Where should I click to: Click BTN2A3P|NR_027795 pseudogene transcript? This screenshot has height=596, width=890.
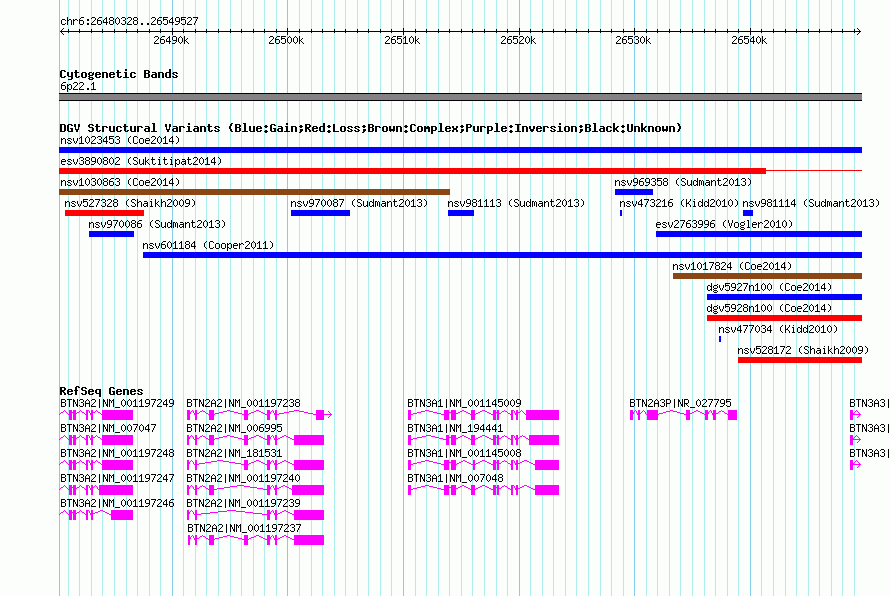coord(683,415)
